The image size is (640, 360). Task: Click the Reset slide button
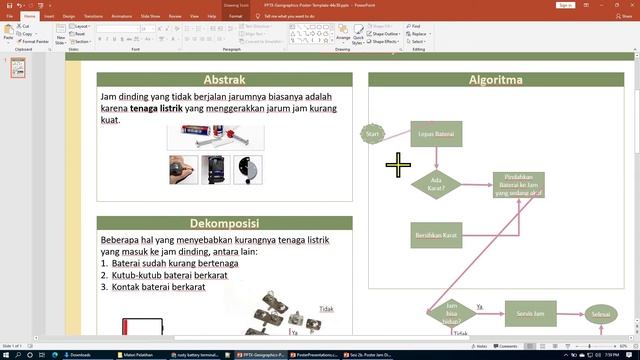pyautogui.click(x=77, y=34)
